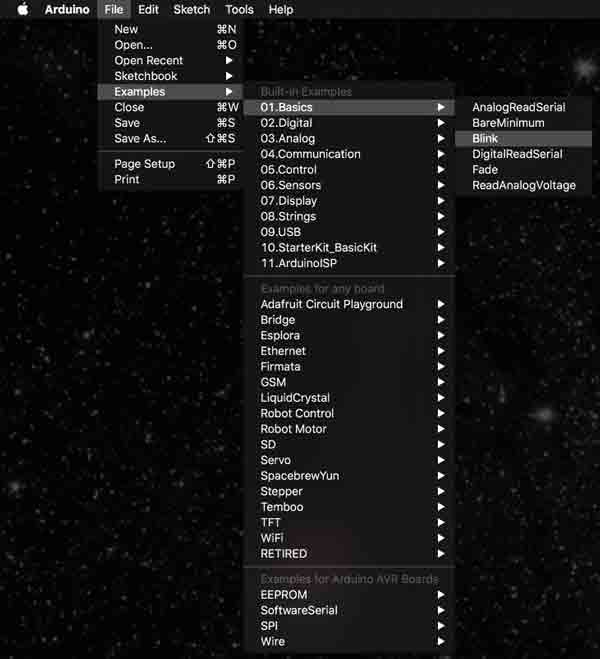
Task: Open LiquidCrystal library examples
Action: click(x=350, y=398)
